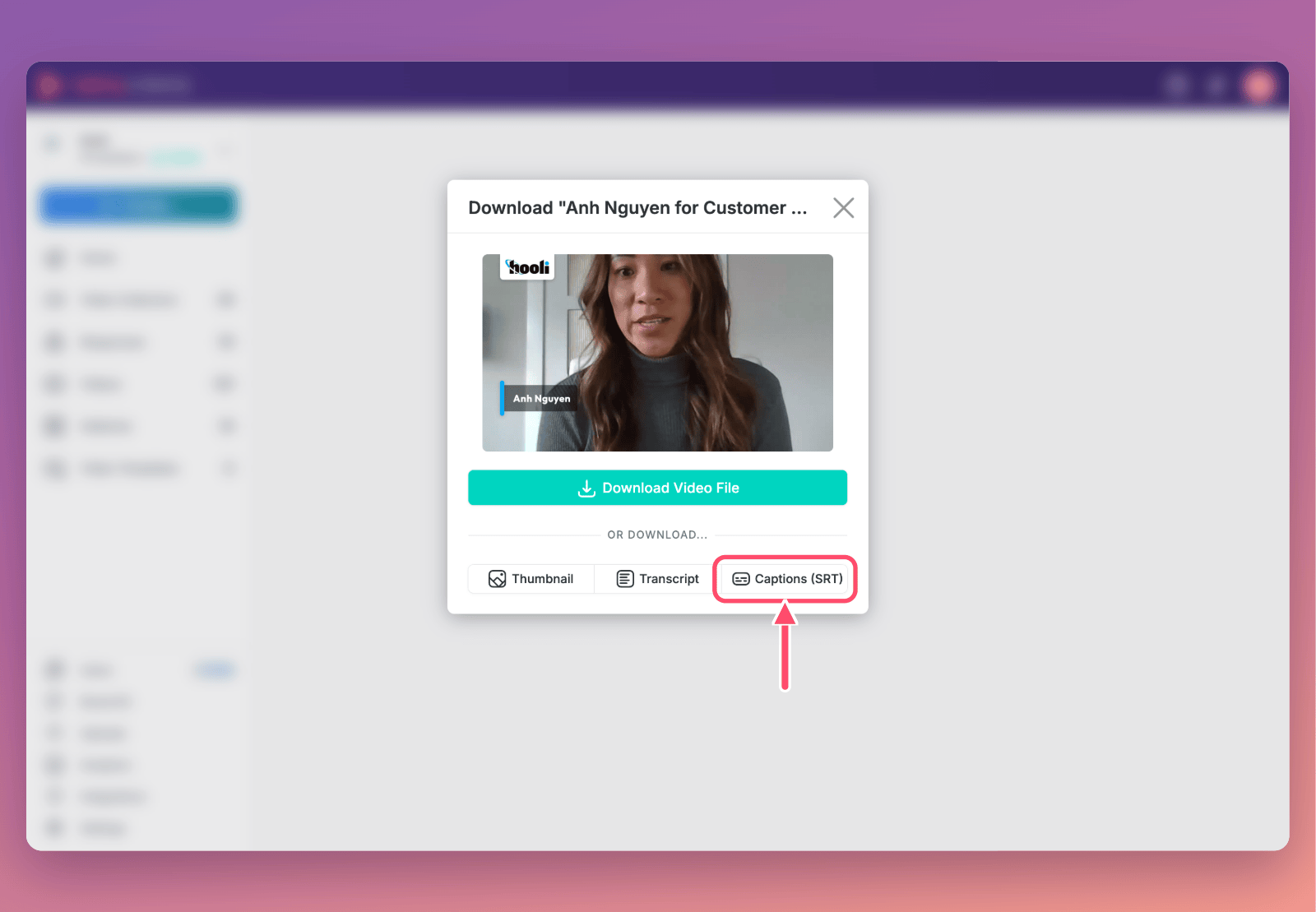Click the Transcript document icon

point(625,579)
